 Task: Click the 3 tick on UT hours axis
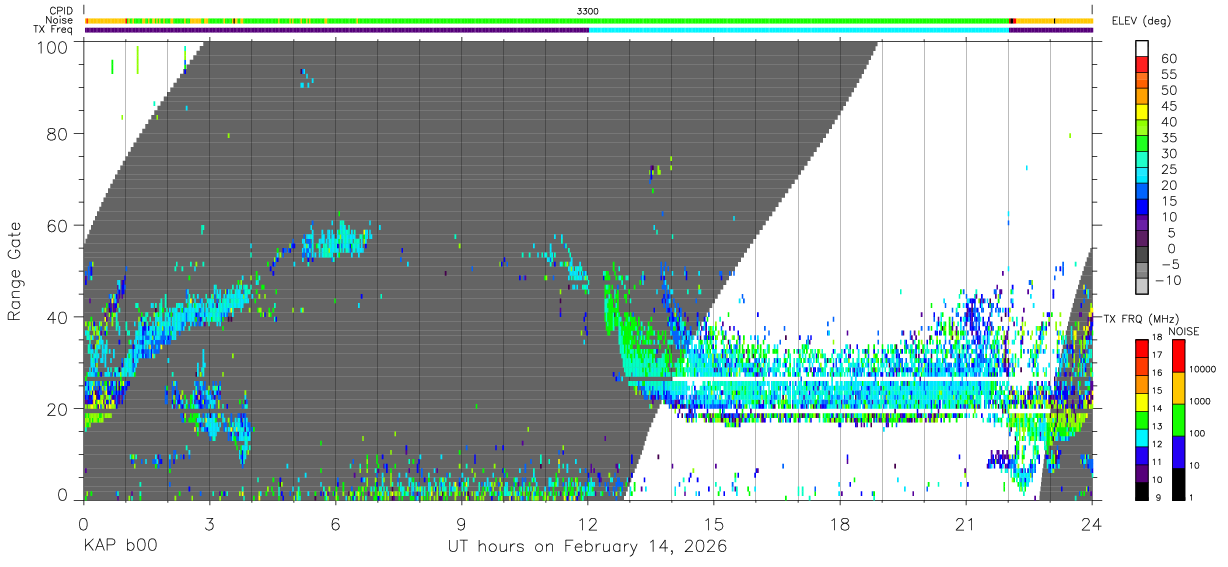click(x=209, y=524)
